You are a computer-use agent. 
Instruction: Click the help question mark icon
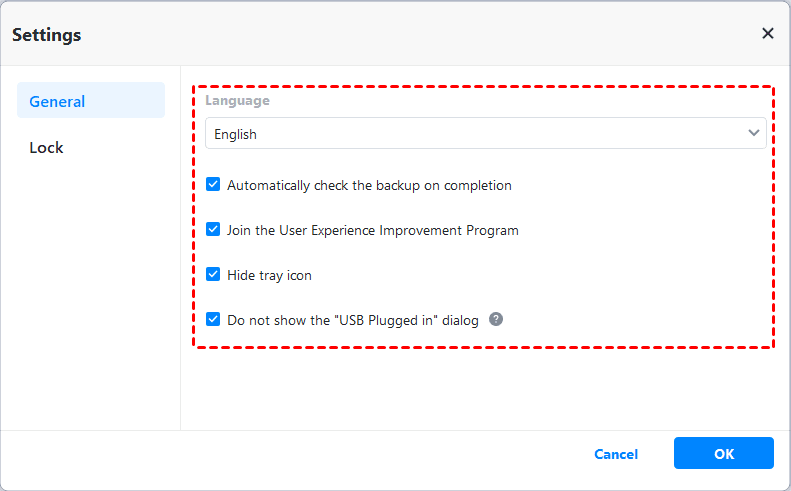click(496, 320)
